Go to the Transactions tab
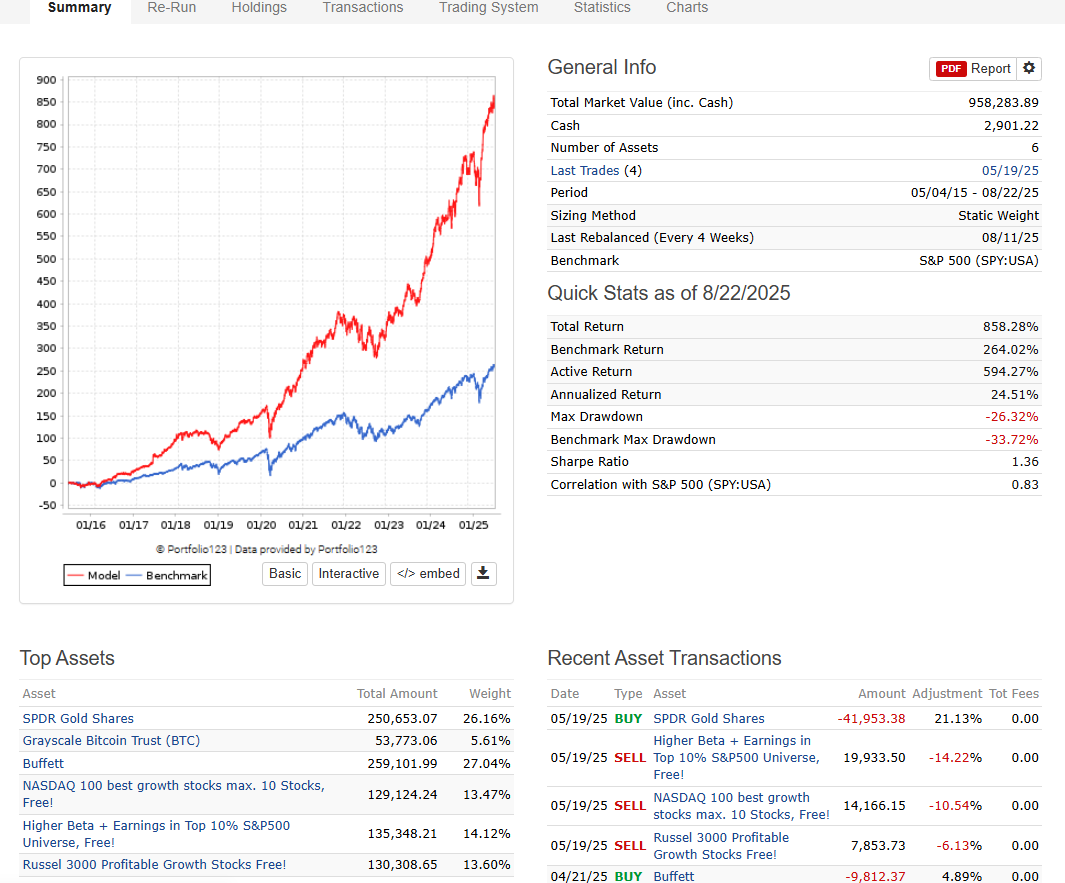The width and height of the screenshot is (1065, 883). (363, 8)
